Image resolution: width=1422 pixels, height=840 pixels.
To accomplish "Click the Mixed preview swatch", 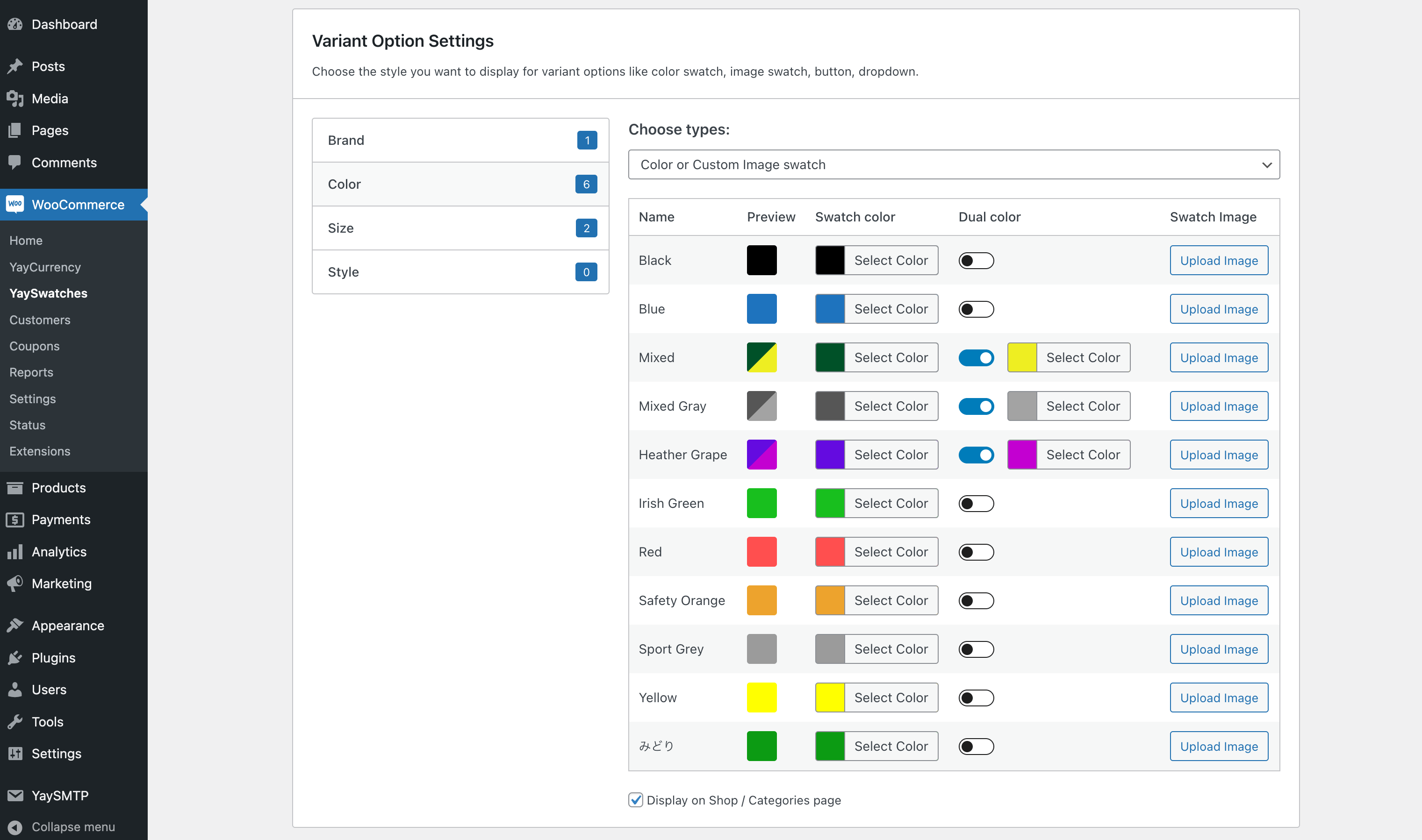I will pyautogui.click(x=761, y=358).
